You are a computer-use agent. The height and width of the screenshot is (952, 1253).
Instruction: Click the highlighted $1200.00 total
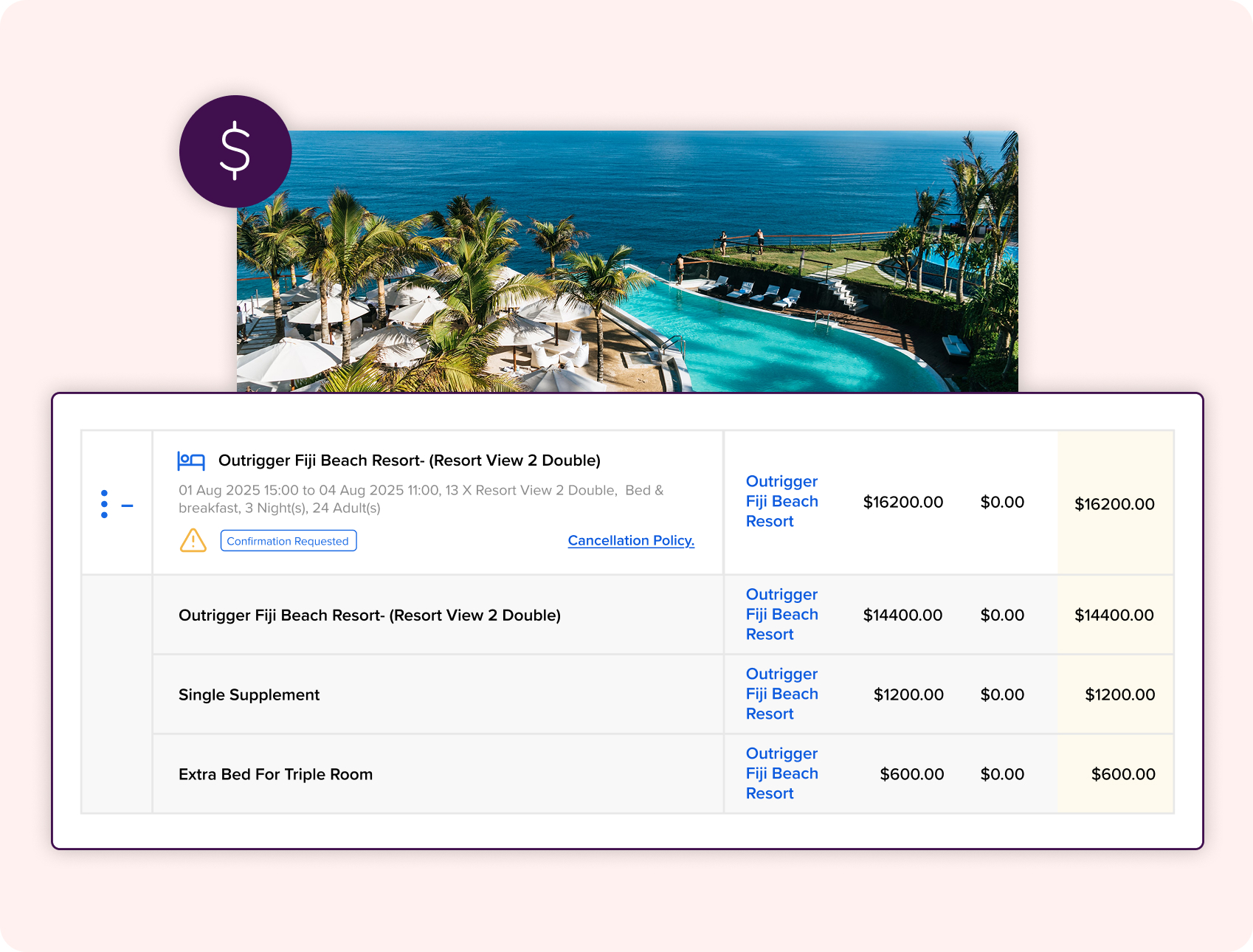1119,694
